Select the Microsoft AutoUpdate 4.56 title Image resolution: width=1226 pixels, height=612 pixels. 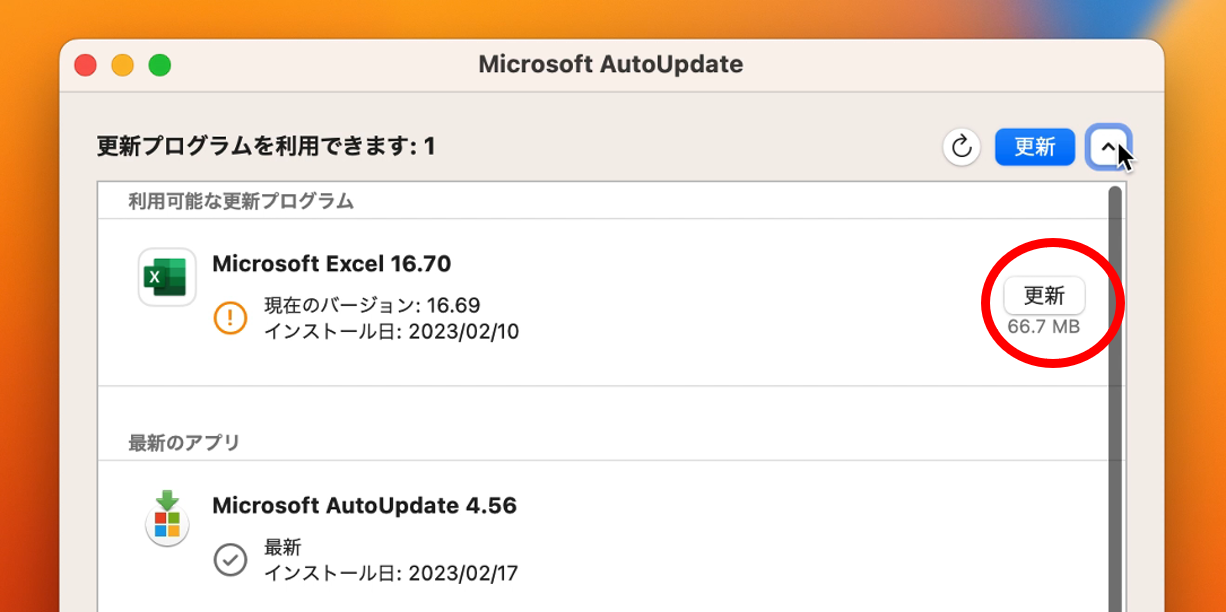(364, 505)
